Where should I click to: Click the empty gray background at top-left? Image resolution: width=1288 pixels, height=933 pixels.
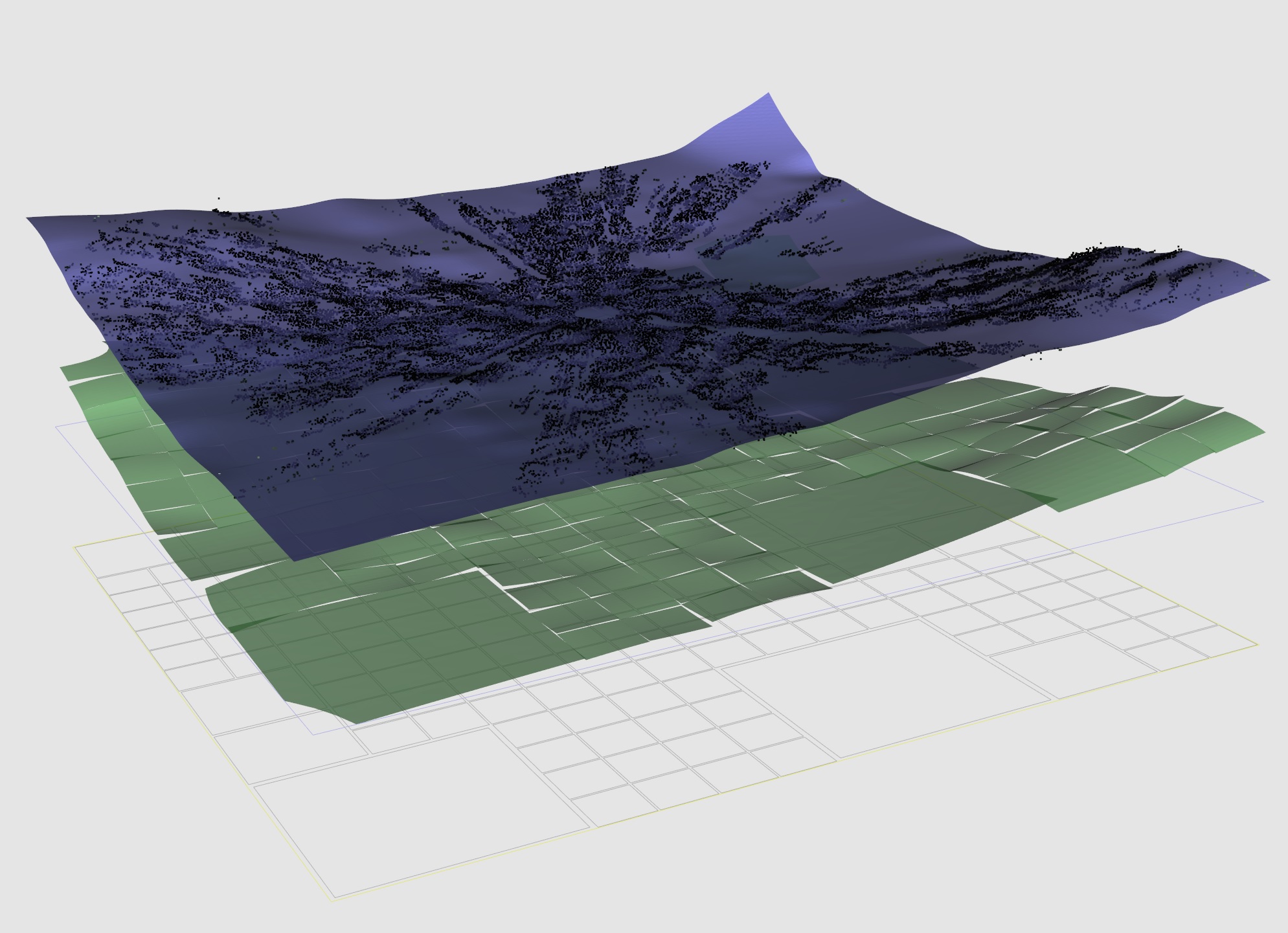tap(130, 78)
